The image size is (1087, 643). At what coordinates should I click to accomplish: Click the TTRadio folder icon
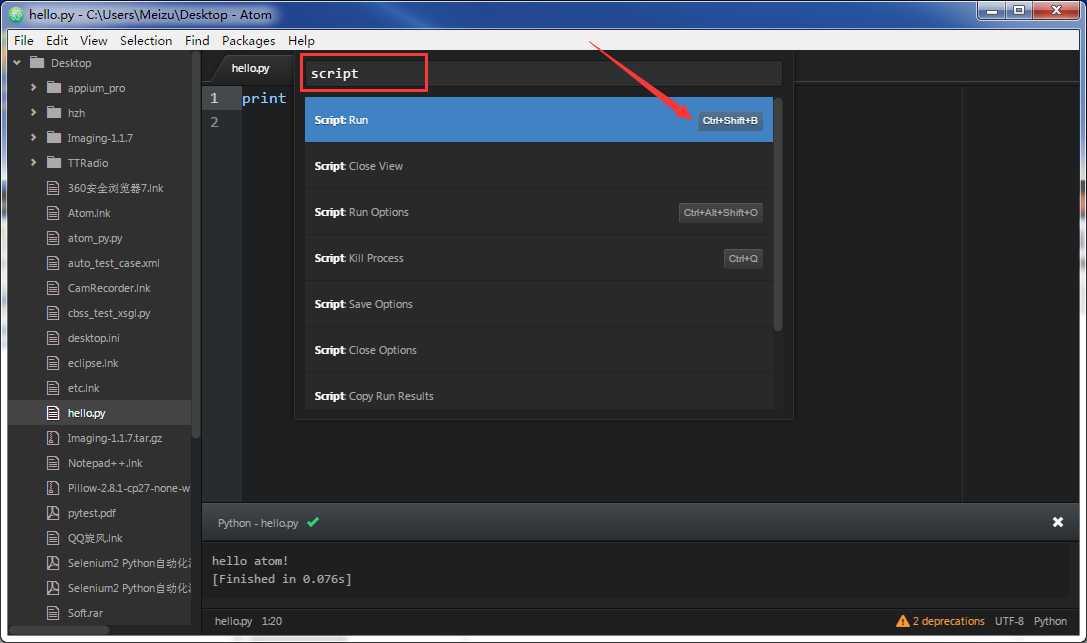coord(53,162)
